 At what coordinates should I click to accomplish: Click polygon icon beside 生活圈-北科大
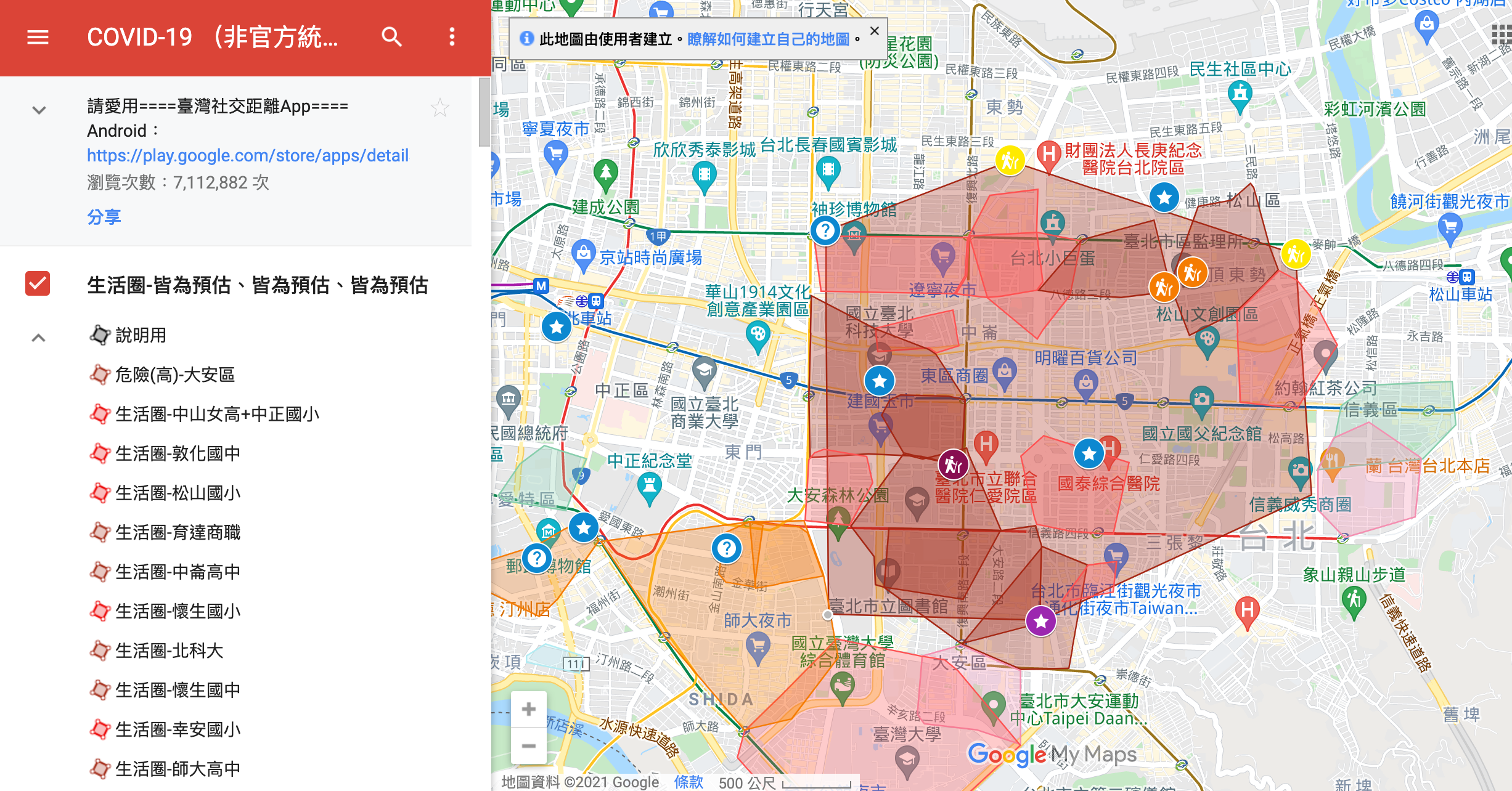pyautogui.click(x=100, y=651)
